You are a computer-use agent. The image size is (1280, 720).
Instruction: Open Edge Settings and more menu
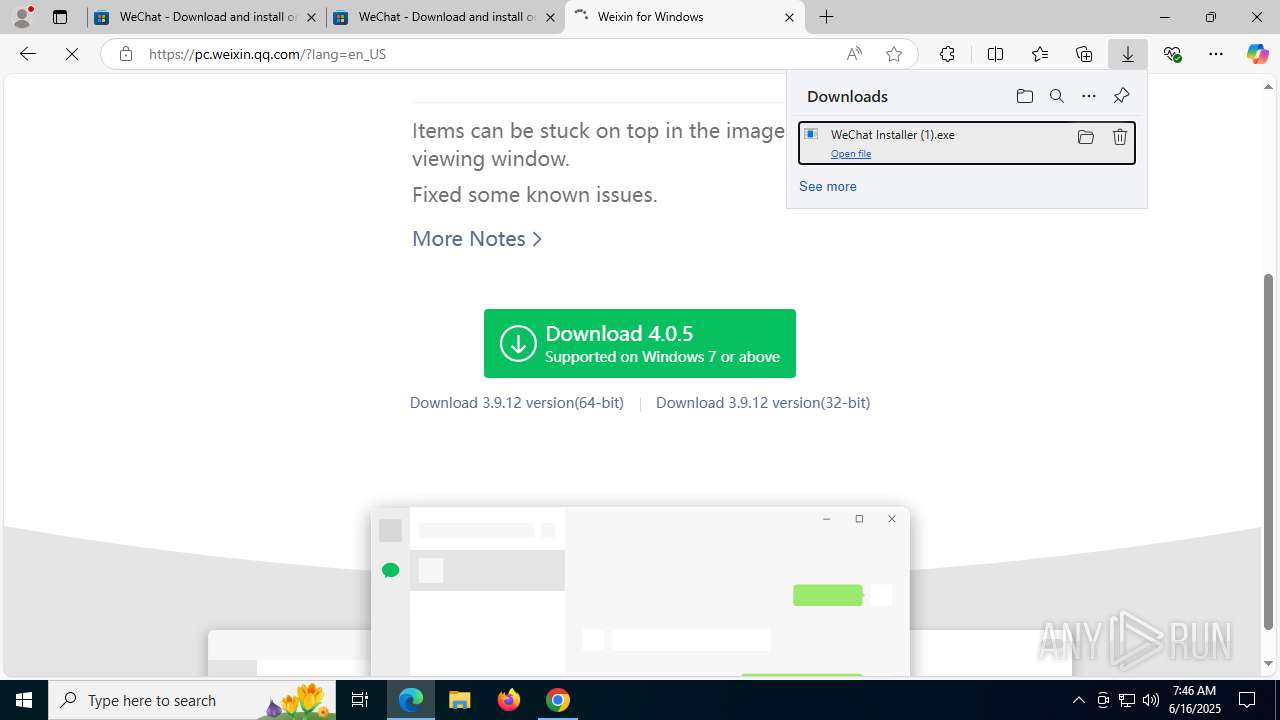tap(1216, 54)
